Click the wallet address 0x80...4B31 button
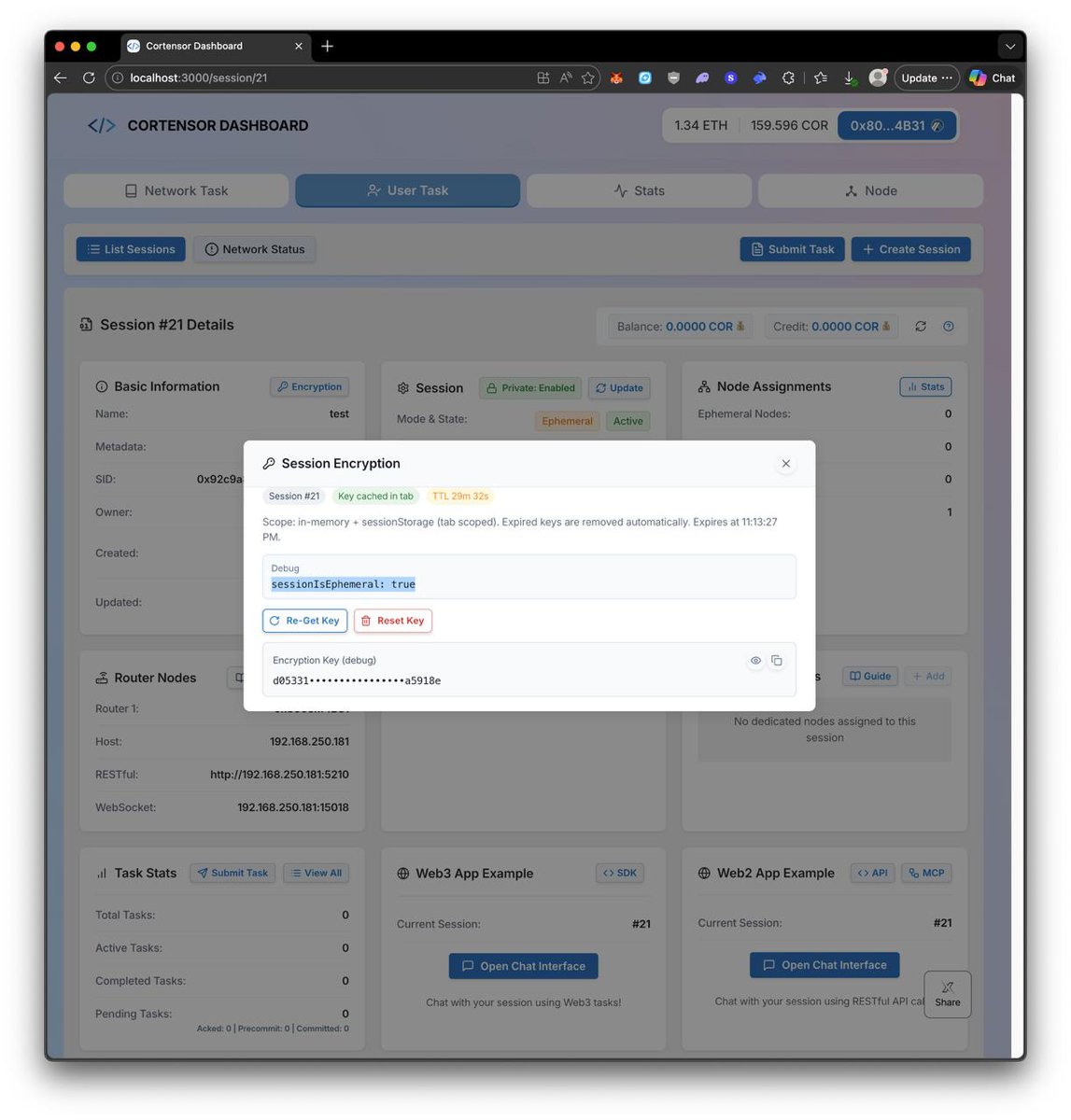The image size is (1071, 1120). click(896, 125)
